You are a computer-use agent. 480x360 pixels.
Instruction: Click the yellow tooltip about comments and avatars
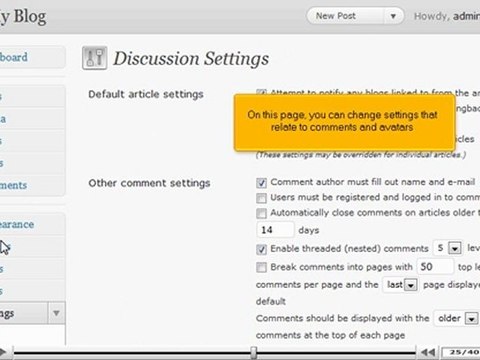click(345, 123)
